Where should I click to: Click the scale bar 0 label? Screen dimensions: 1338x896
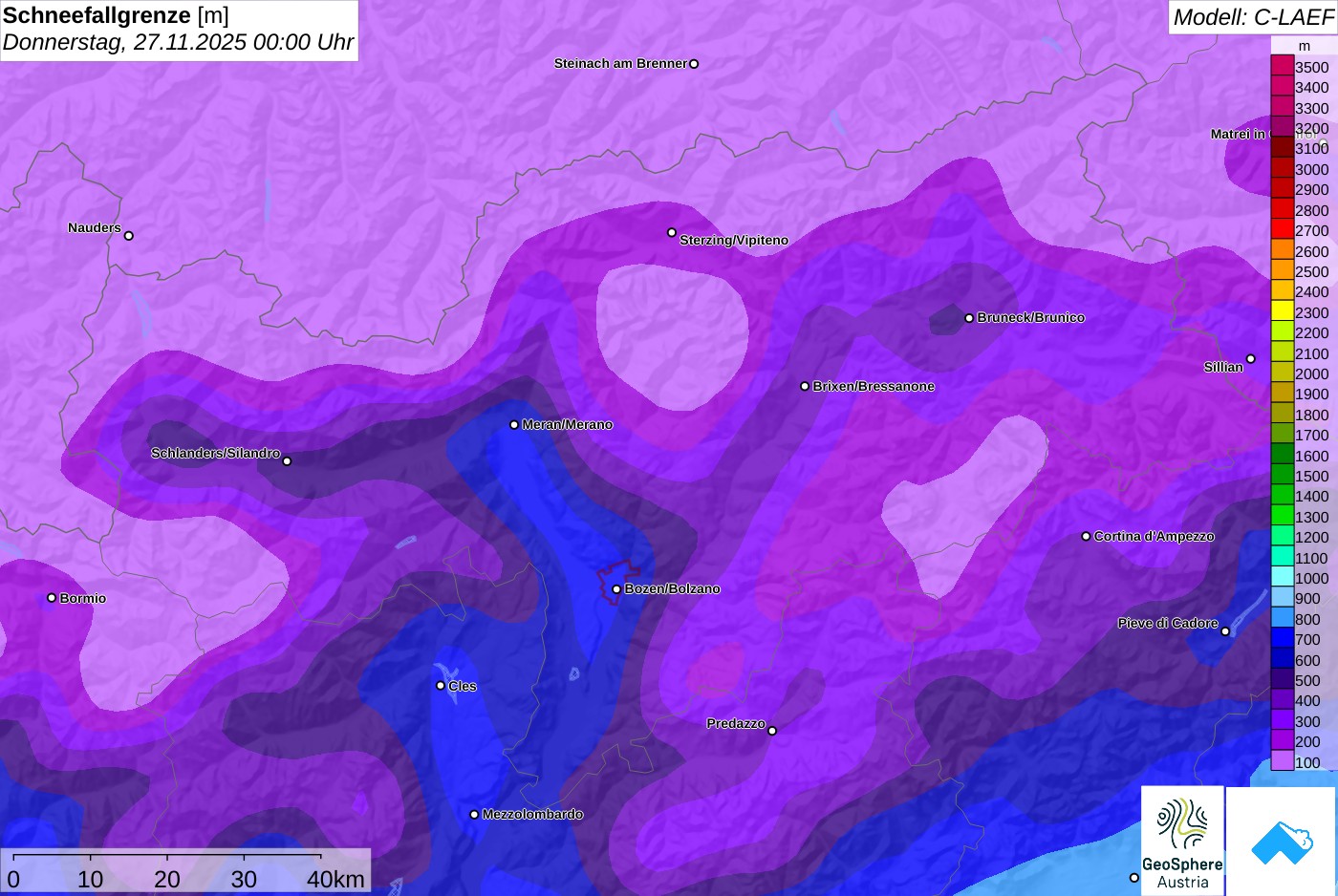tap(13, 880)
